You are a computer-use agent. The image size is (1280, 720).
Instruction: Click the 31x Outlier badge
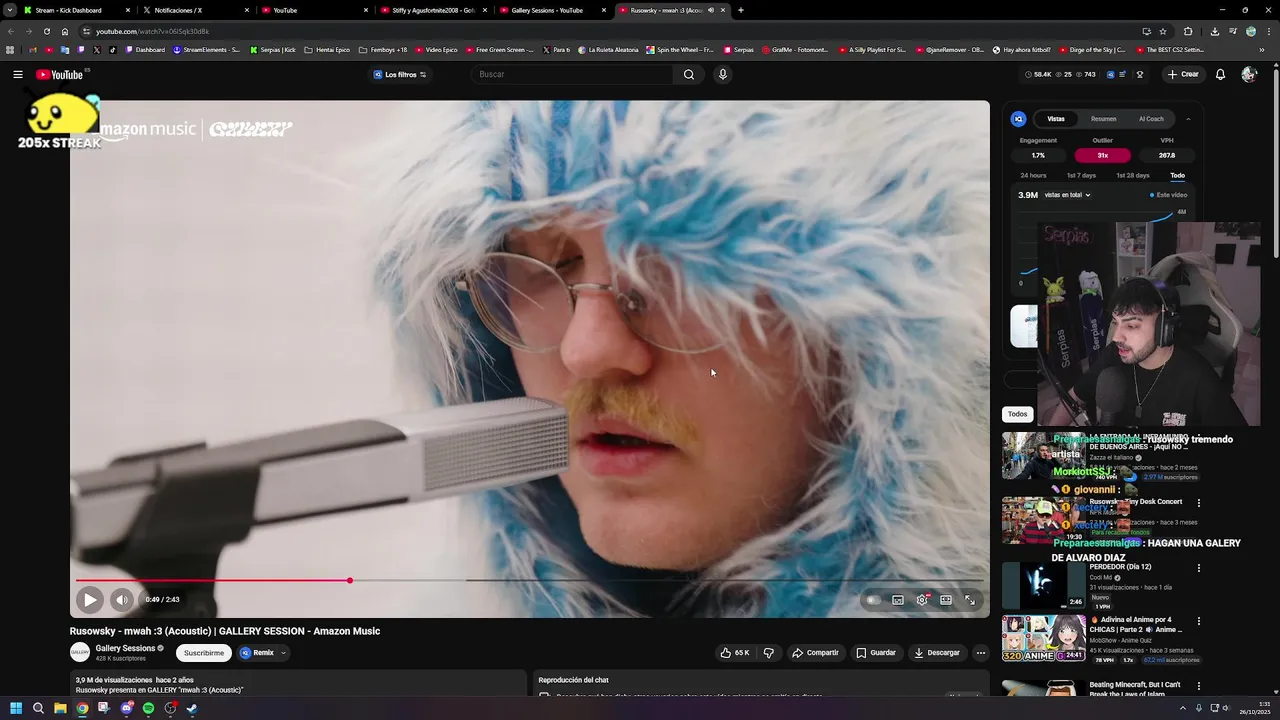tap(1103, 156)
